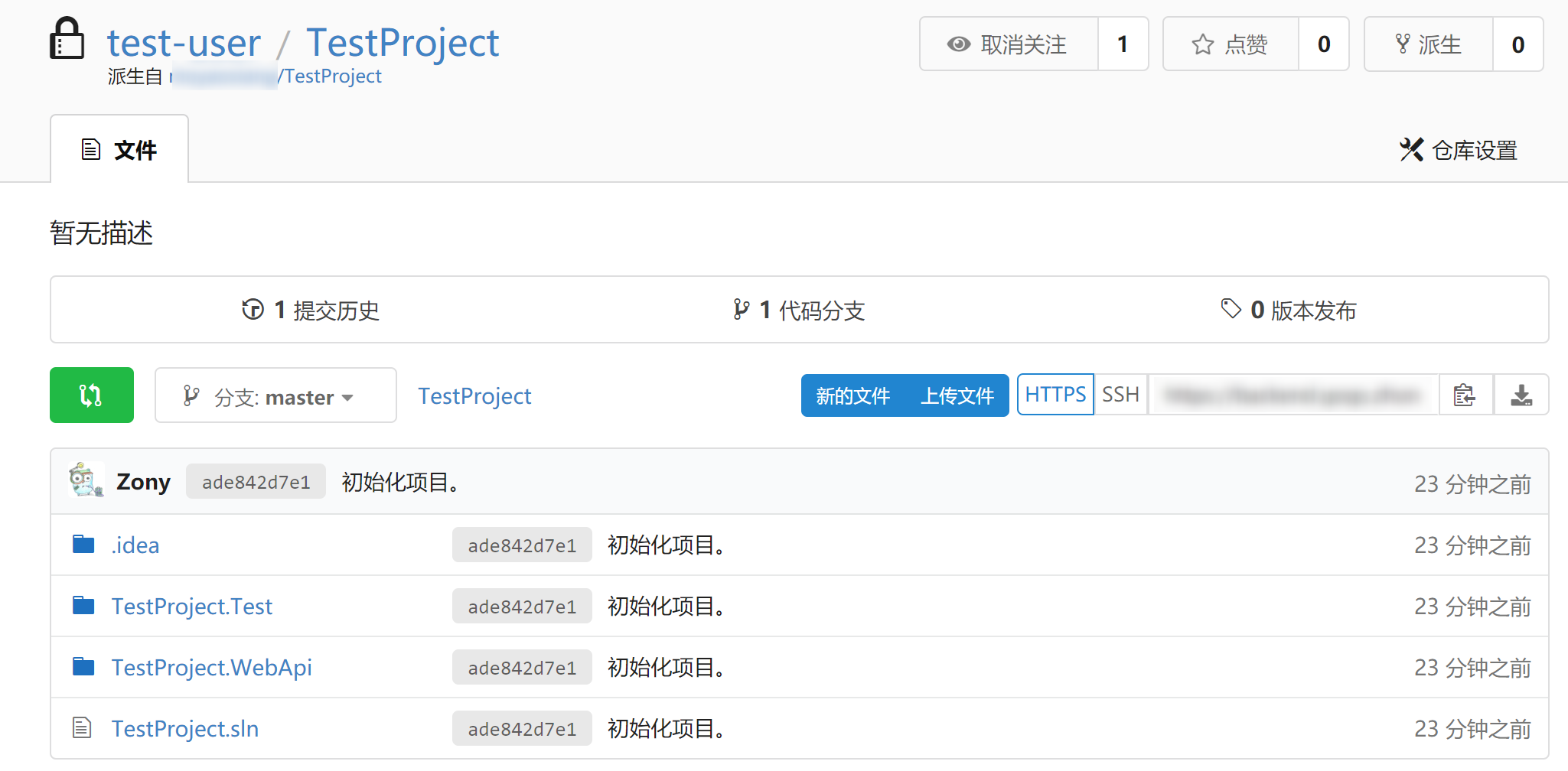
Task: Open commit hash in TestProject.Test row
Action: pos(522,606)
